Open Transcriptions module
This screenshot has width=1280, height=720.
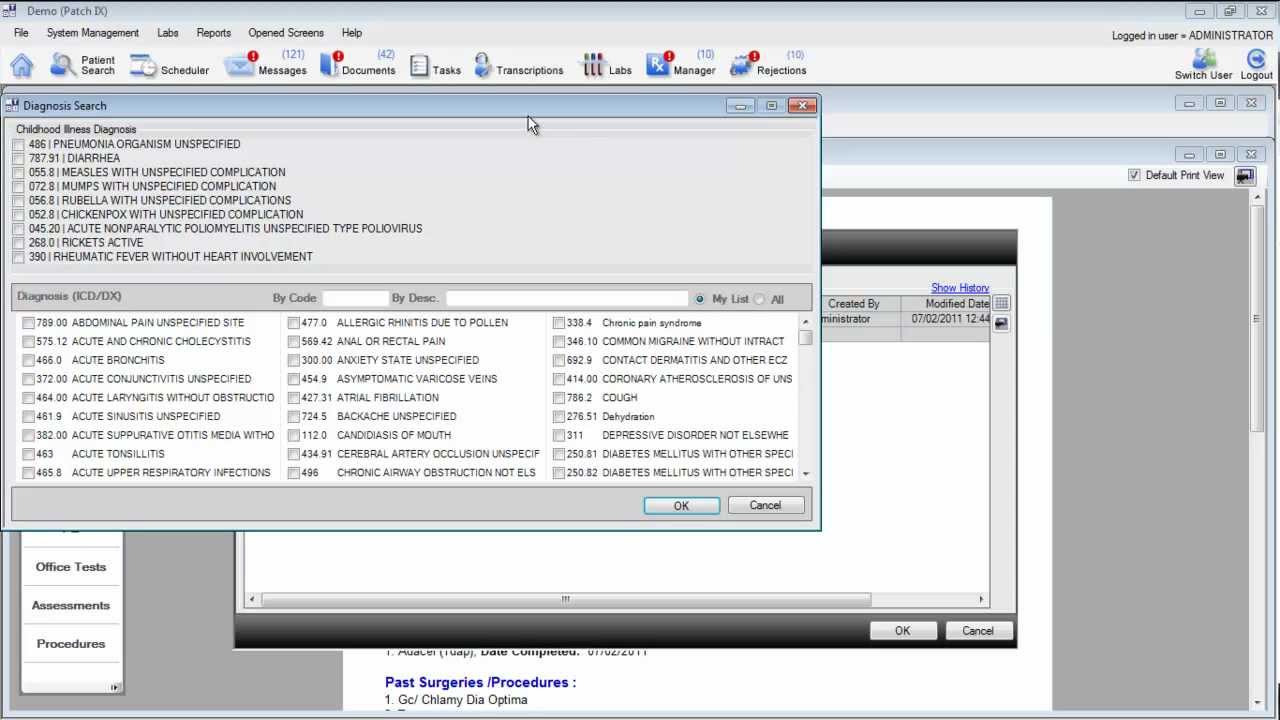pyautogui.click(x=518, y=66)
